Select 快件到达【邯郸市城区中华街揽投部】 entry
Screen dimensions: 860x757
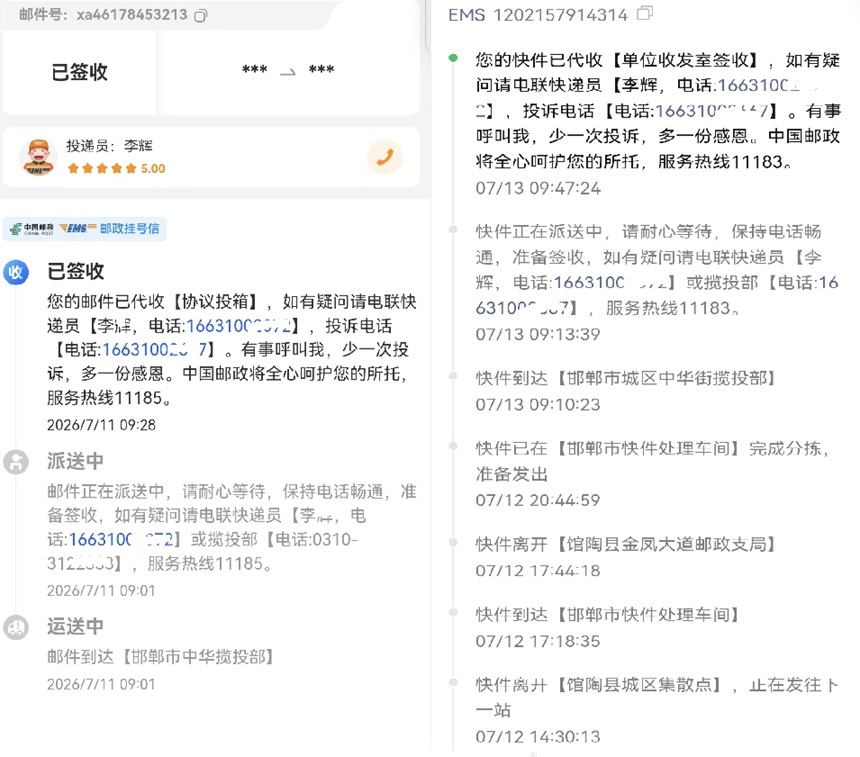pyautogui.click(x=626, y=378)
